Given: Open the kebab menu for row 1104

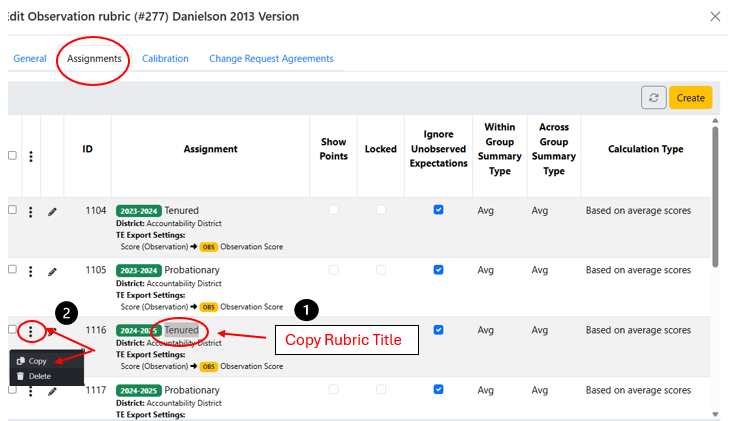Looking at the screenshot, I should coord(30,212).
